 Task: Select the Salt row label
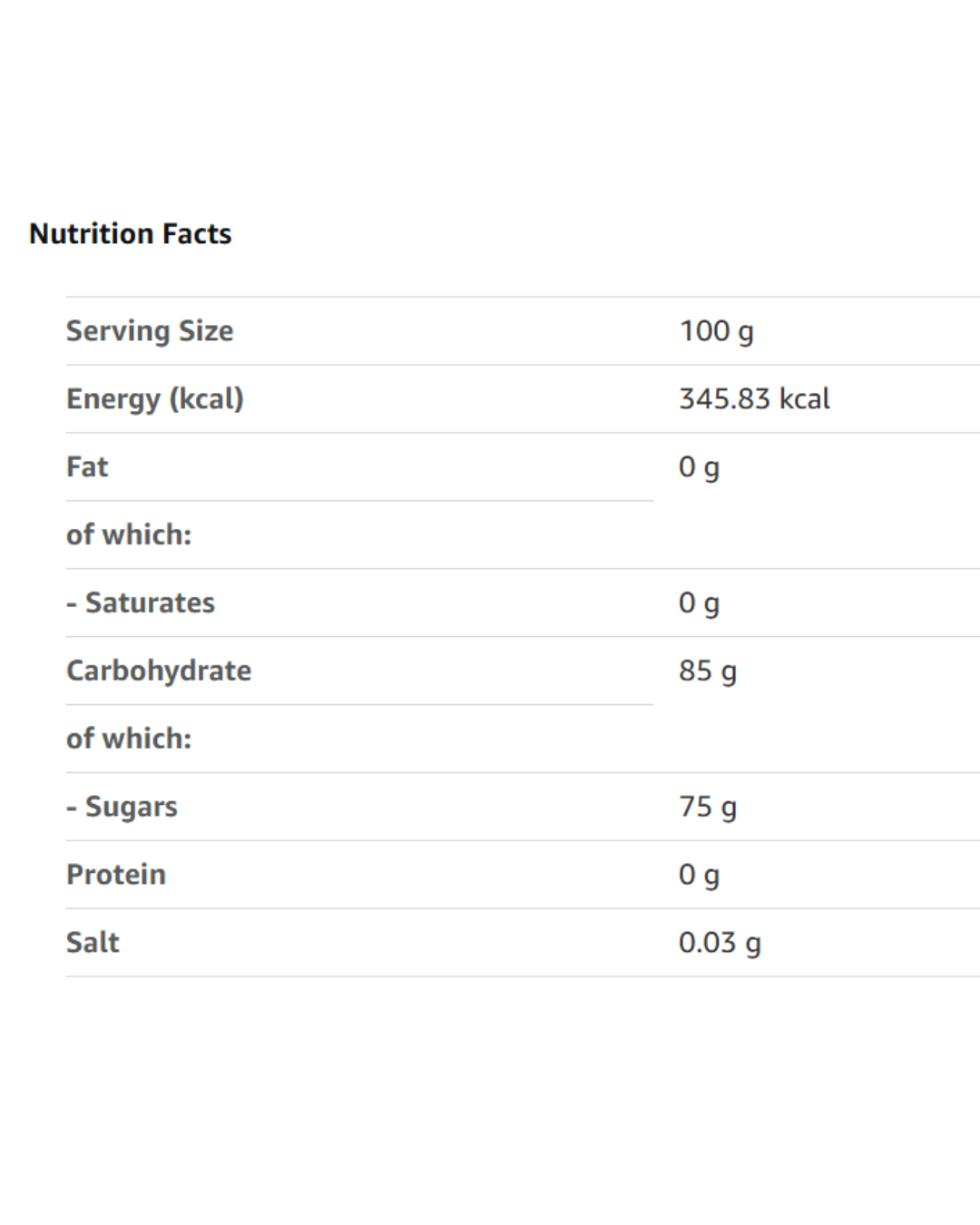click(93, 943)
